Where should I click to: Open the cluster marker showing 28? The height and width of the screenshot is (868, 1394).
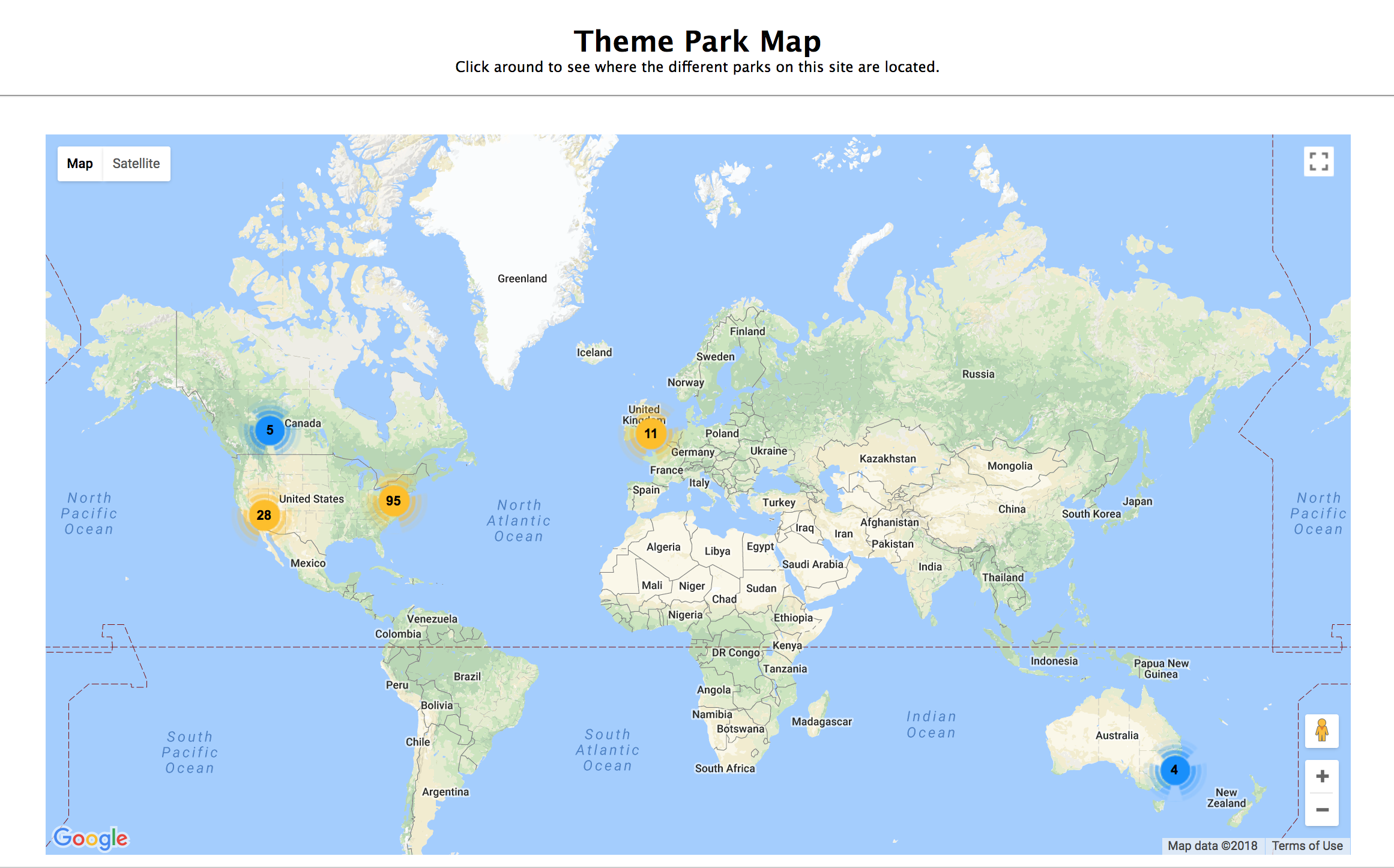[x=264, y=515]
